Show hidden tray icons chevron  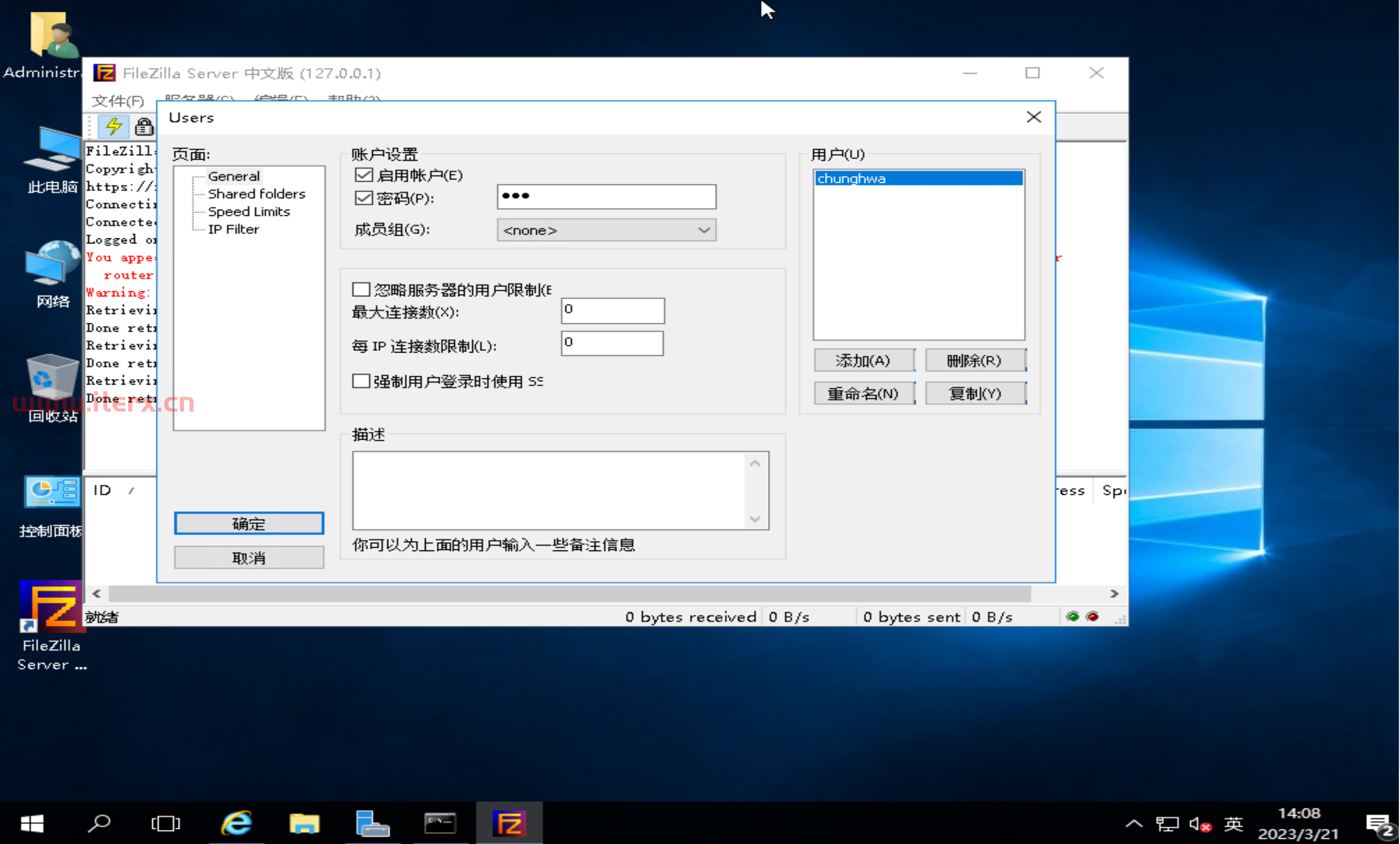point(1133,824)
